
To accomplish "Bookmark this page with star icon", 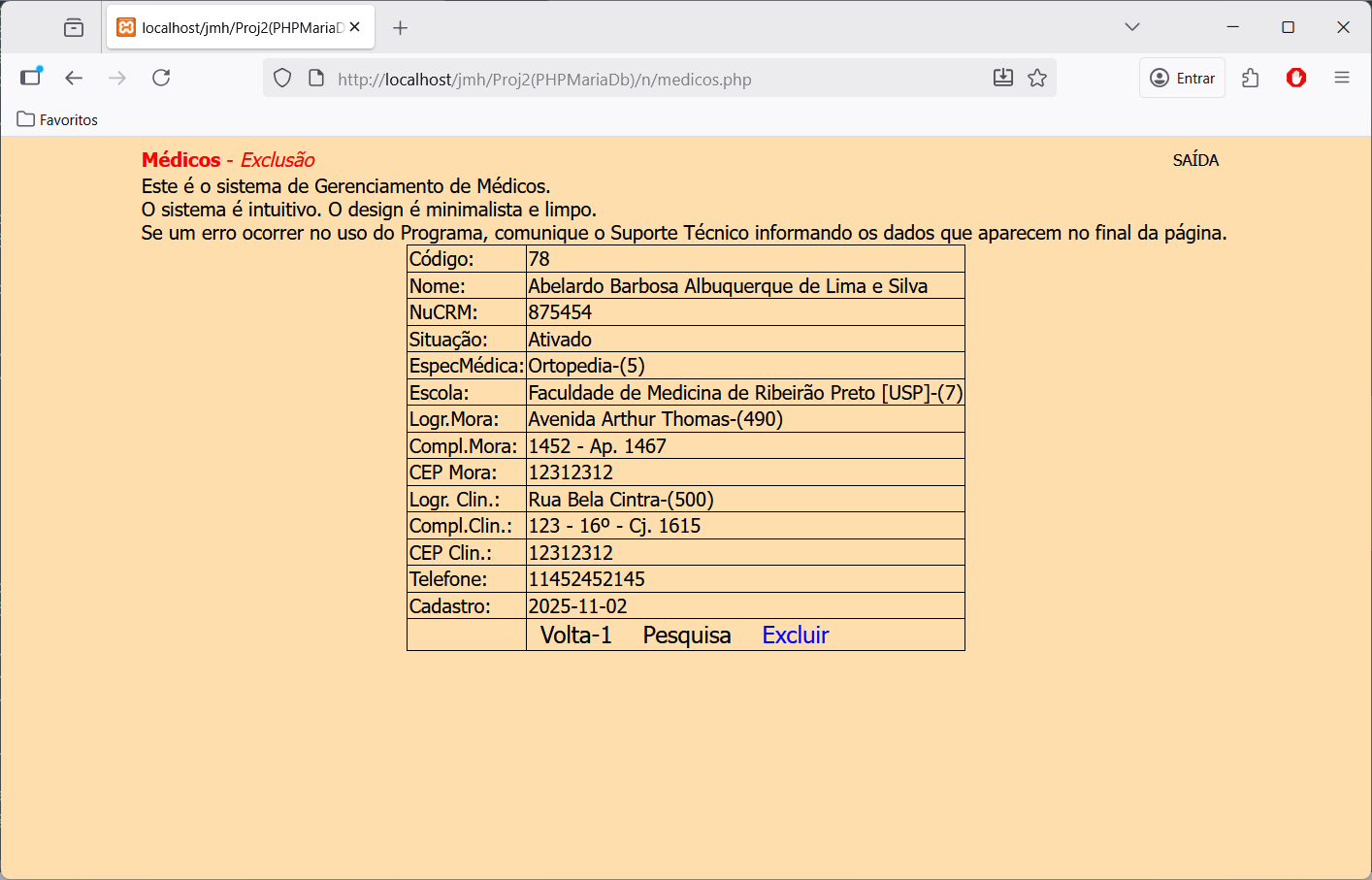I will pyautogui.click(x=1037, y=78).
